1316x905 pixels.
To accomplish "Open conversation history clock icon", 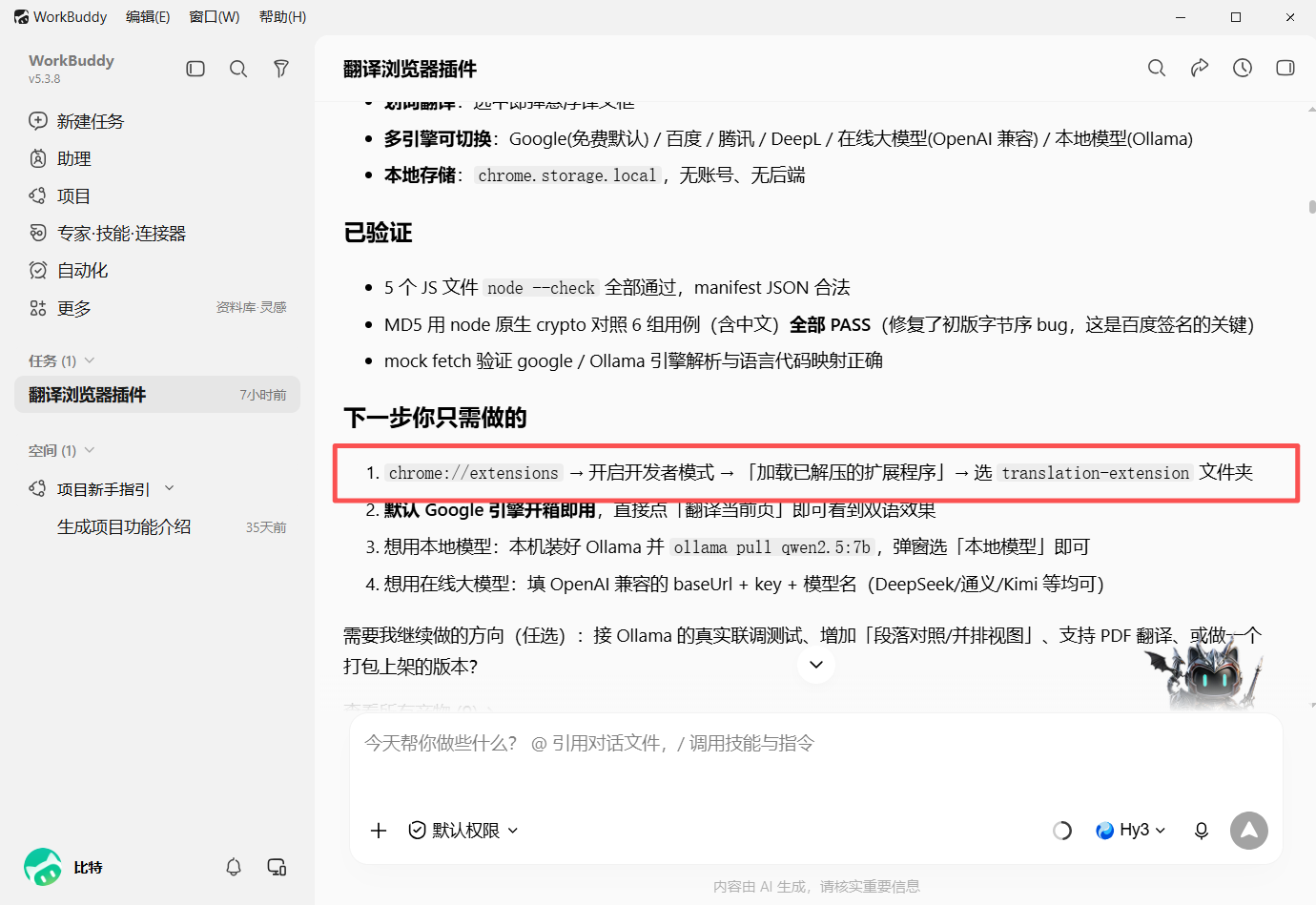I will [x=1243, y=68].
